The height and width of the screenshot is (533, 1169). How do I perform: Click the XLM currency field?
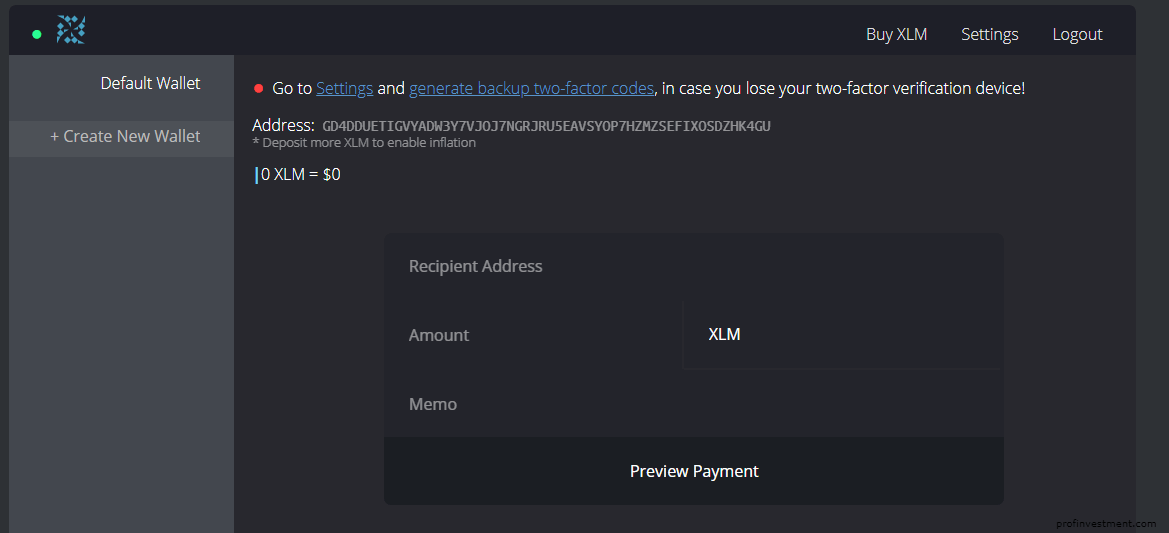pyautogui.click(x=842, y=335)
